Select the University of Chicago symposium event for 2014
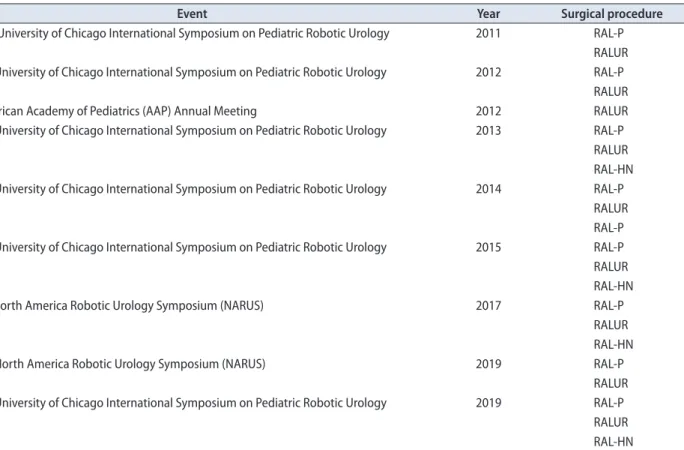This screenshot has height=450, width=684. pos(193,189)
